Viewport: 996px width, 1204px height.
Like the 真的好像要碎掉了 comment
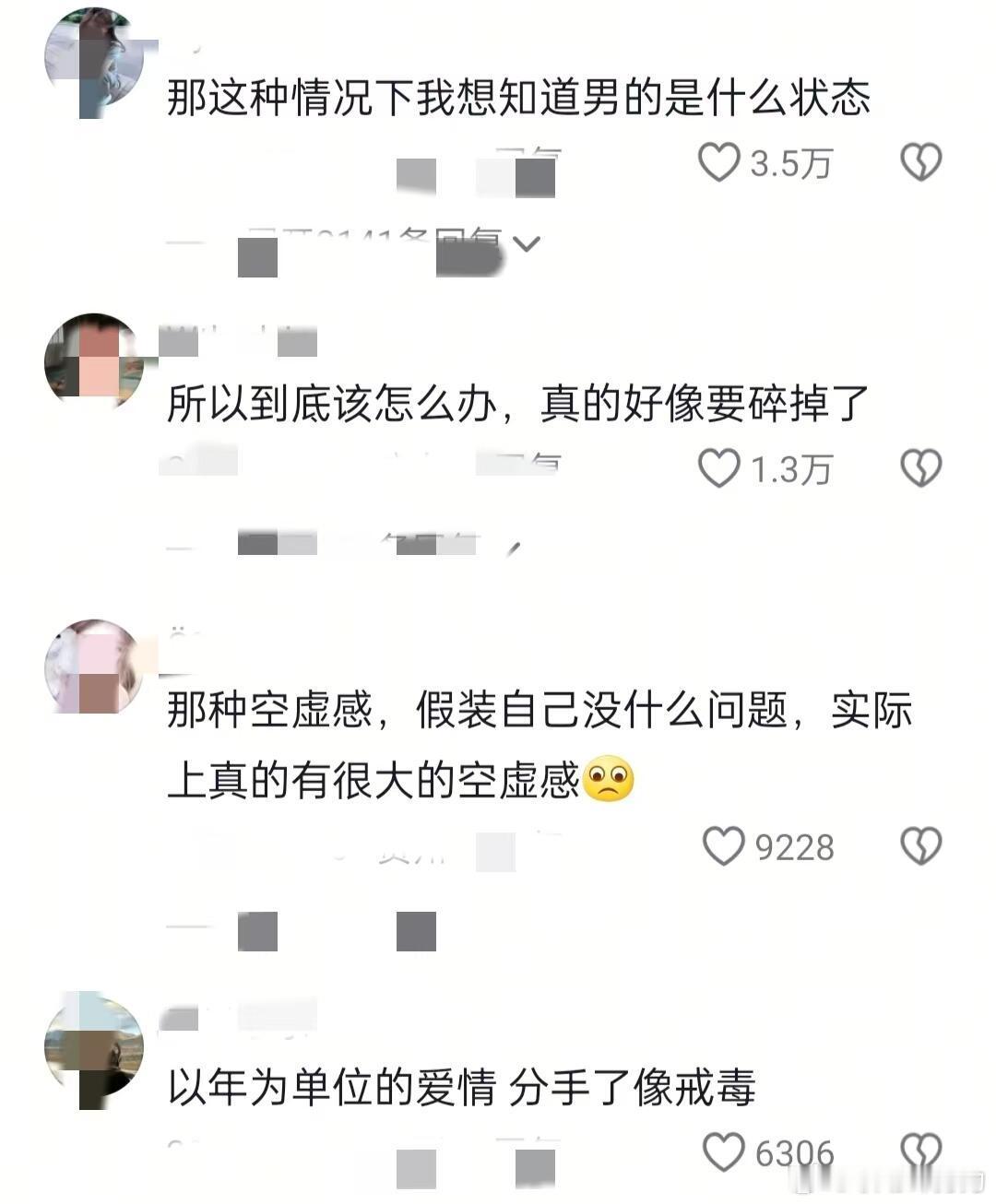coord(719,468)
